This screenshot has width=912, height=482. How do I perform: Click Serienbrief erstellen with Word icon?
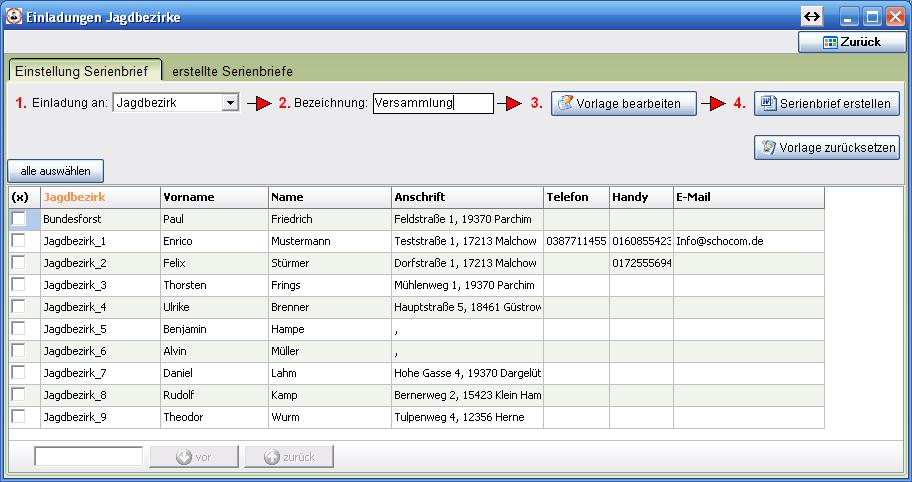[826, 103]
